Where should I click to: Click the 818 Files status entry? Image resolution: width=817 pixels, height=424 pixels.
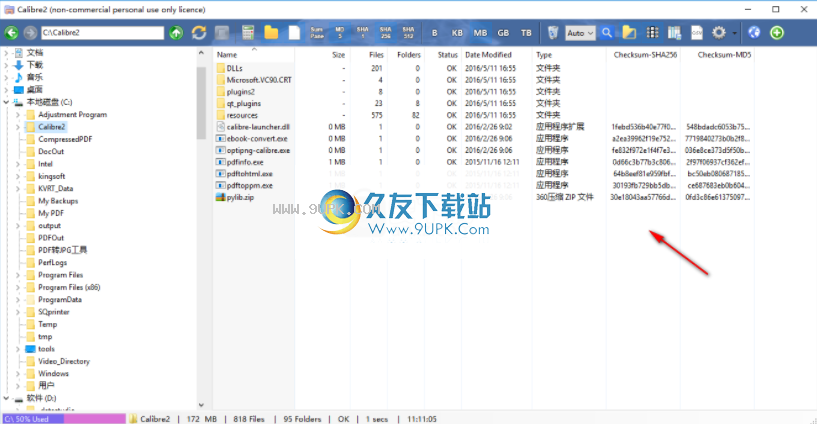coord(249,419)
